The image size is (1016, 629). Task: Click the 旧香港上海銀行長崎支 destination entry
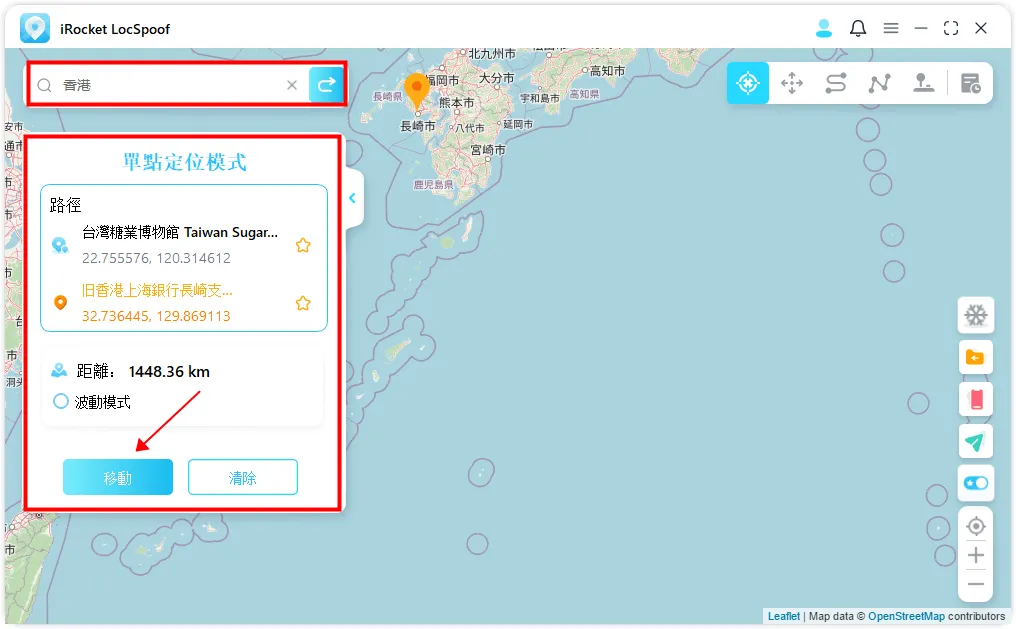click(157, 290)
